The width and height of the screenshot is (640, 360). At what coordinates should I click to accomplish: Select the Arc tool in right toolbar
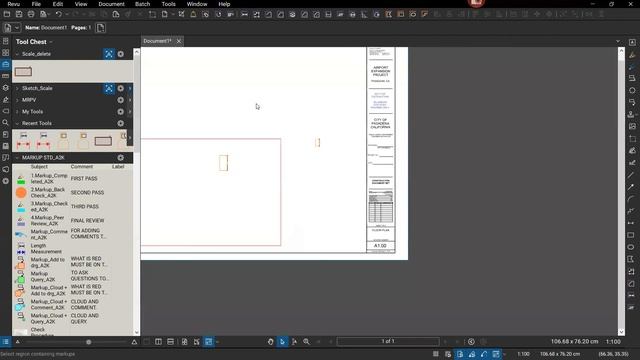[631, 199]
